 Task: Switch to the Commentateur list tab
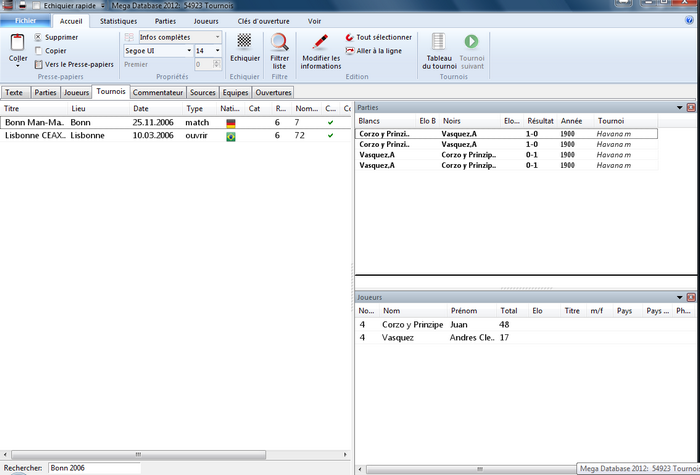[158, 92]
